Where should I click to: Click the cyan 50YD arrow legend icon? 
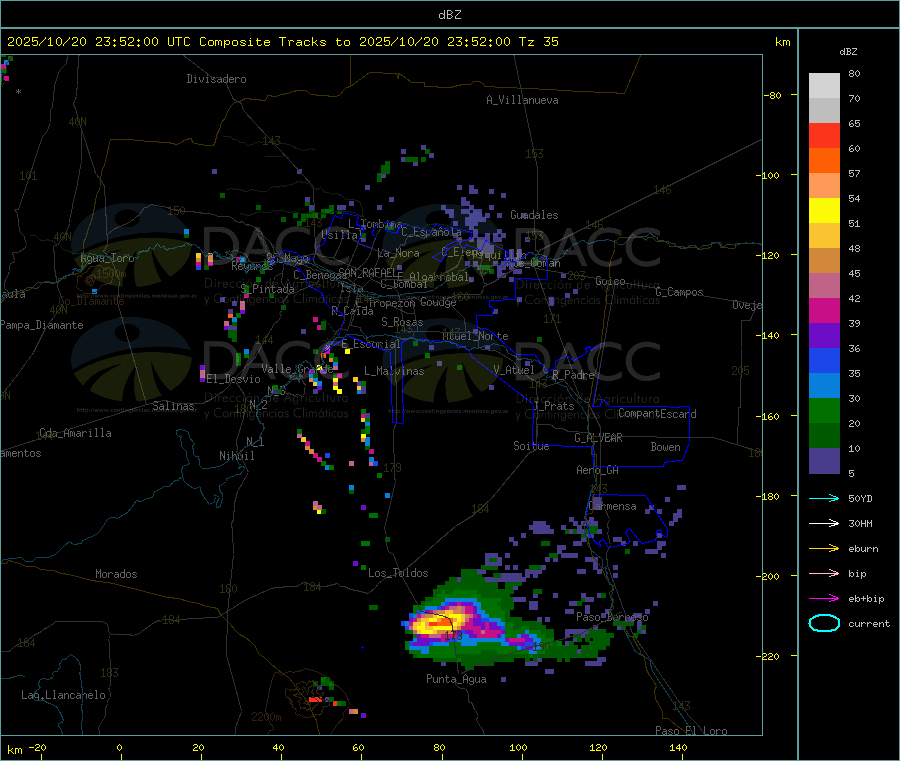coord(824,498)
